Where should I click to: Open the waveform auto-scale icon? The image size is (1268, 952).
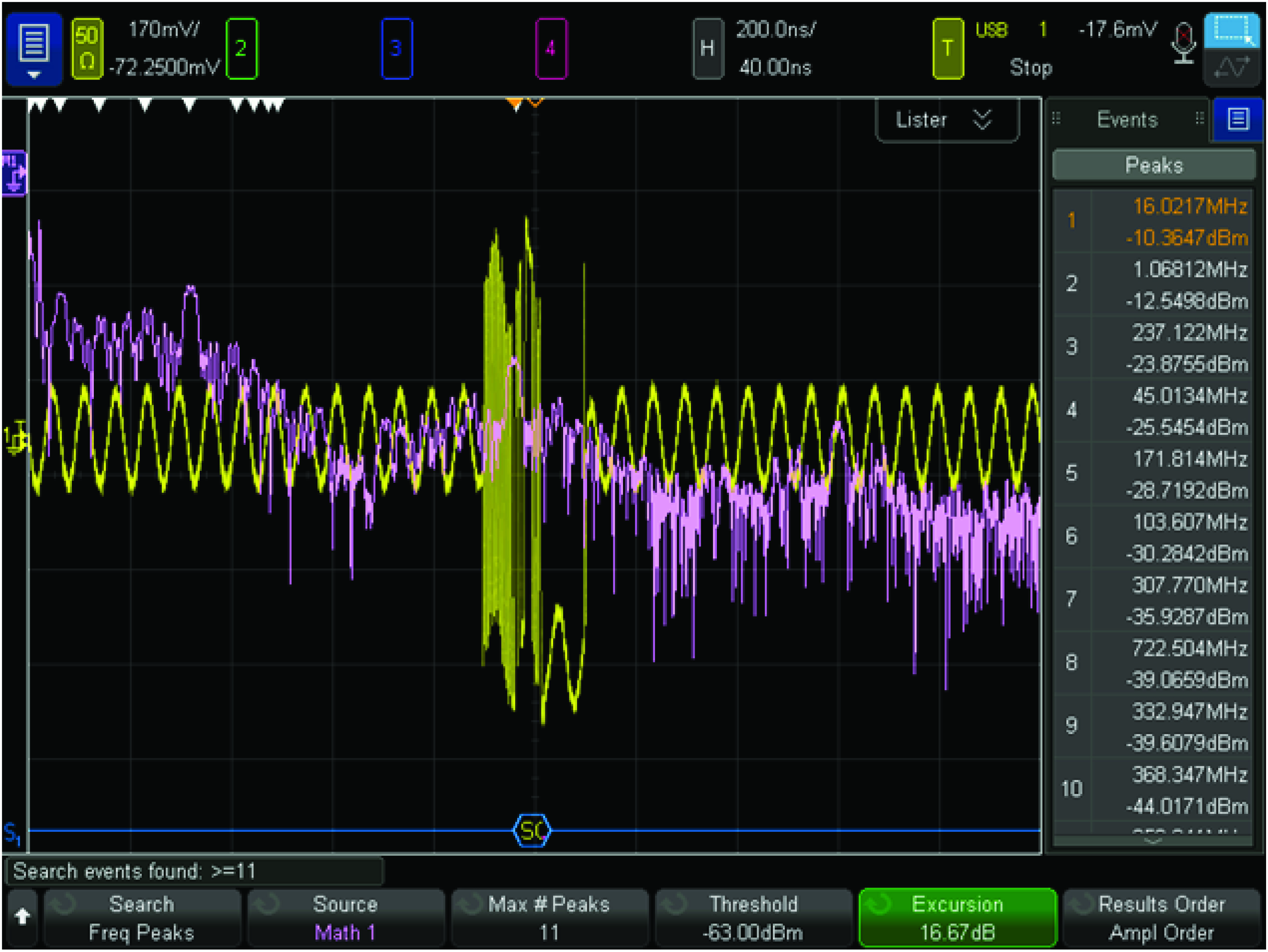[x=1233, y=68]
